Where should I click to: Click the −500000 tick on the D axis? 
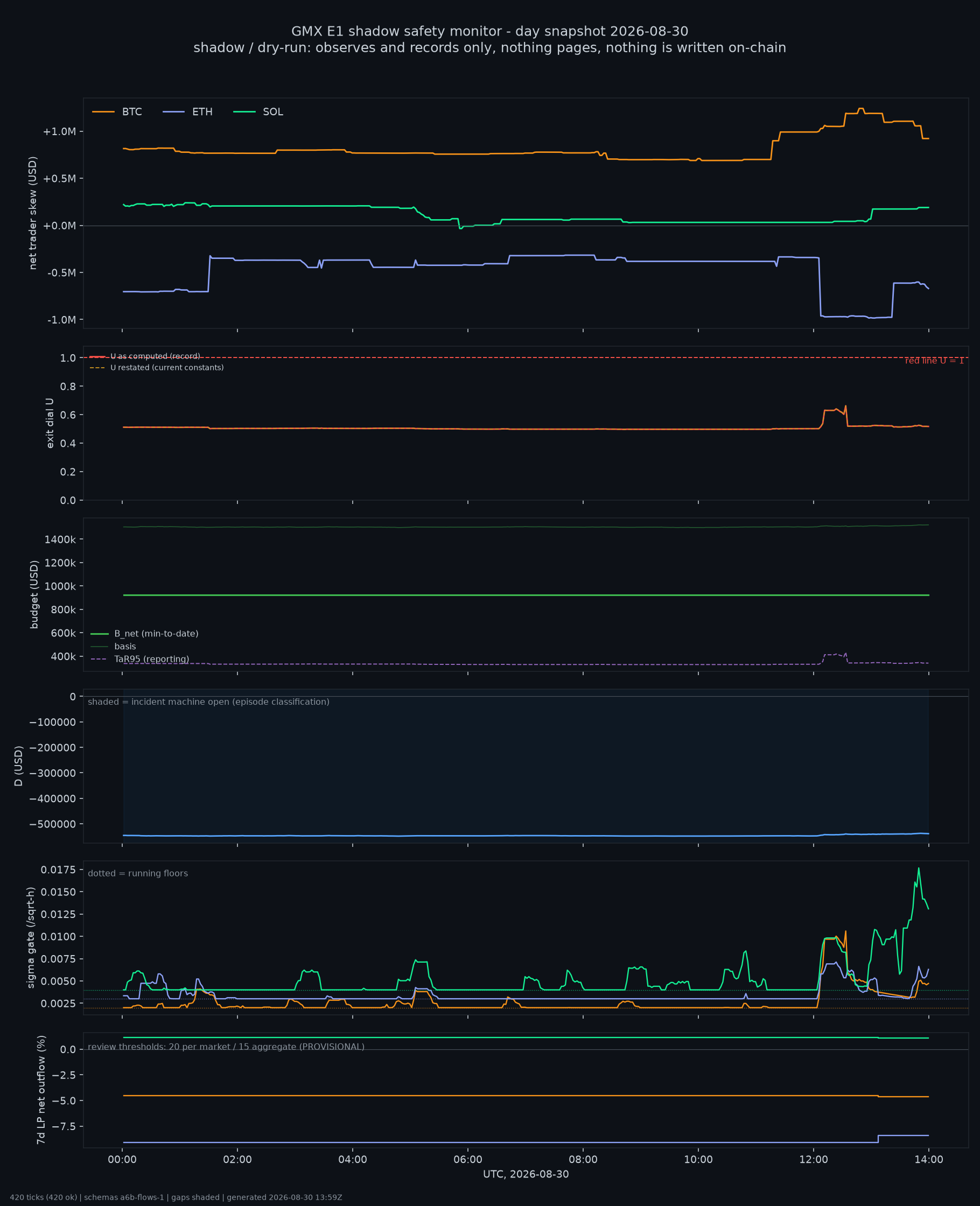pyautogui.click(x=52, y=824)
